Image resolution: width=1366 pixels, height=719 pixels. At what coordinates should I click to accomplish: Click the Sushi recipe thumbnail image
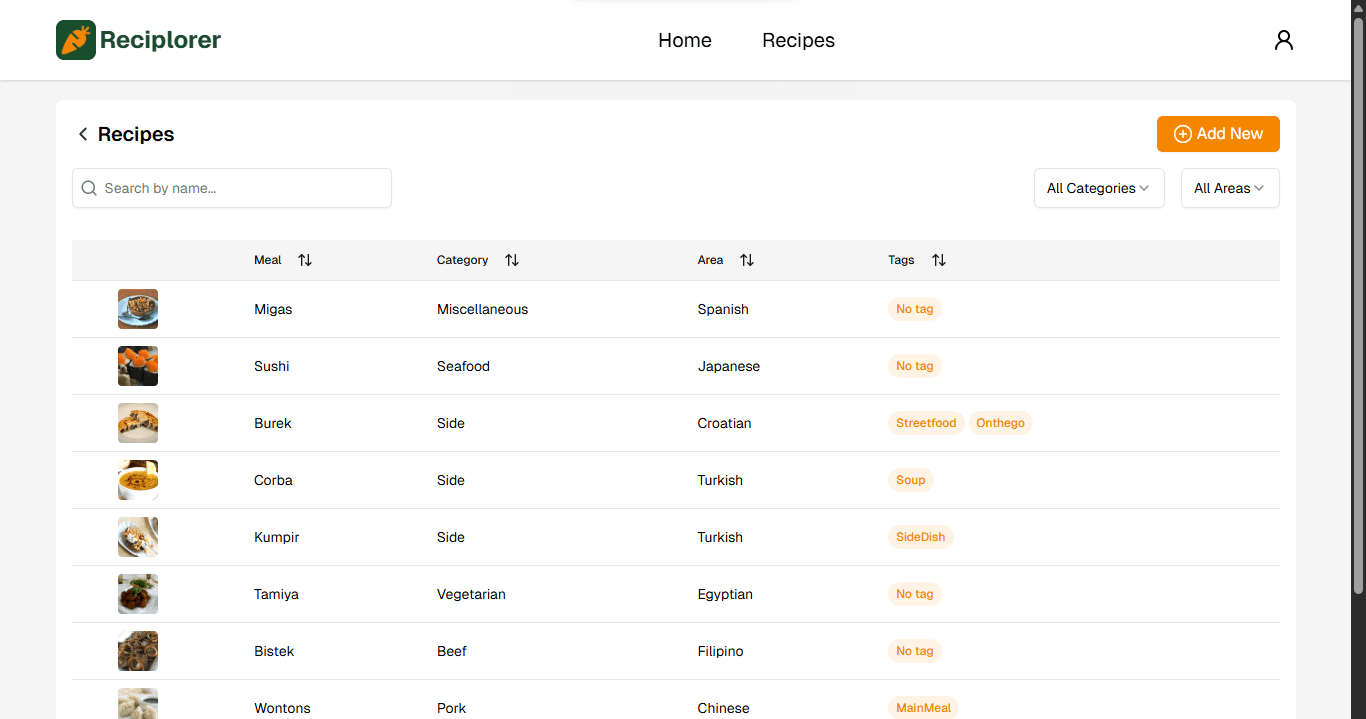point(137,366)
